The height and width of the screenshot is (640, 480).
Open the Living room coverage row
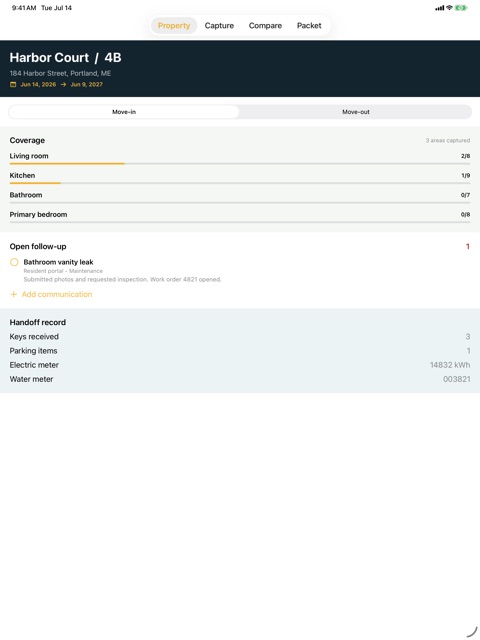(x=240, y=158)
